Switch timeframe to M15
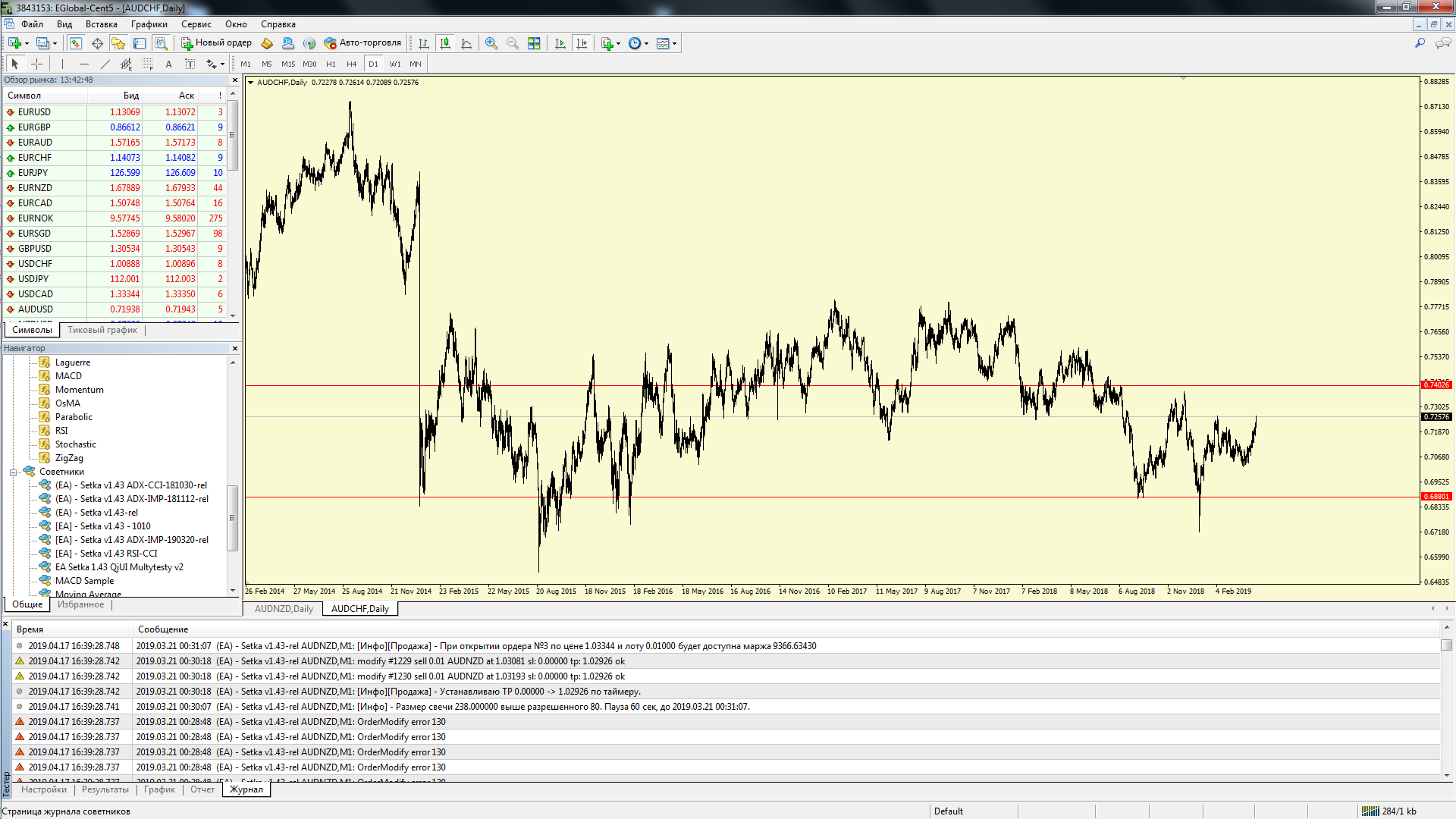The width and height of the screenshot is (1456, 819). point(288,64)
